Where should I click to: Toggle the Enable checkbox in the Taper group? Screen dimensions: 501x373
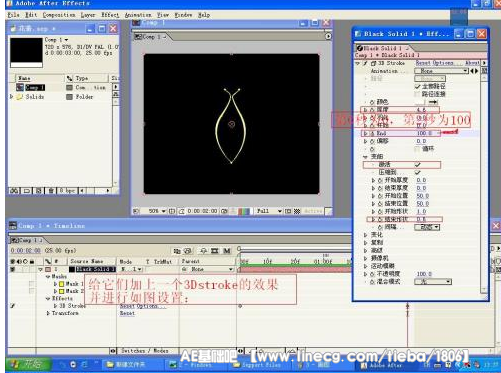point(418,165)
